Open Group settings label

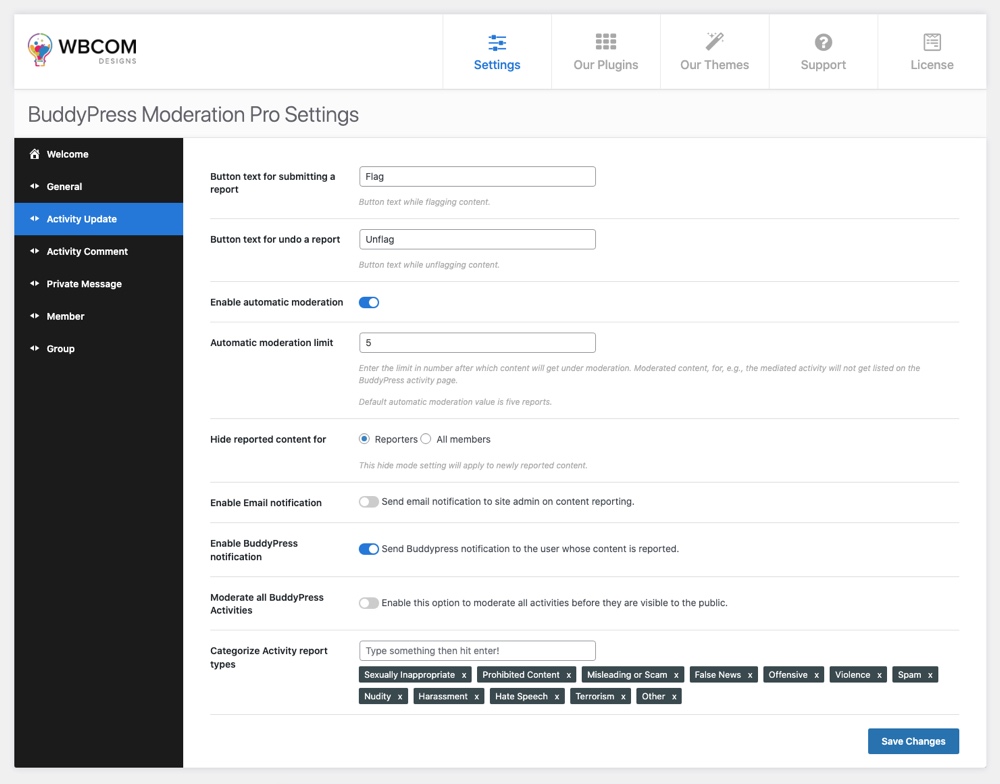61,349
